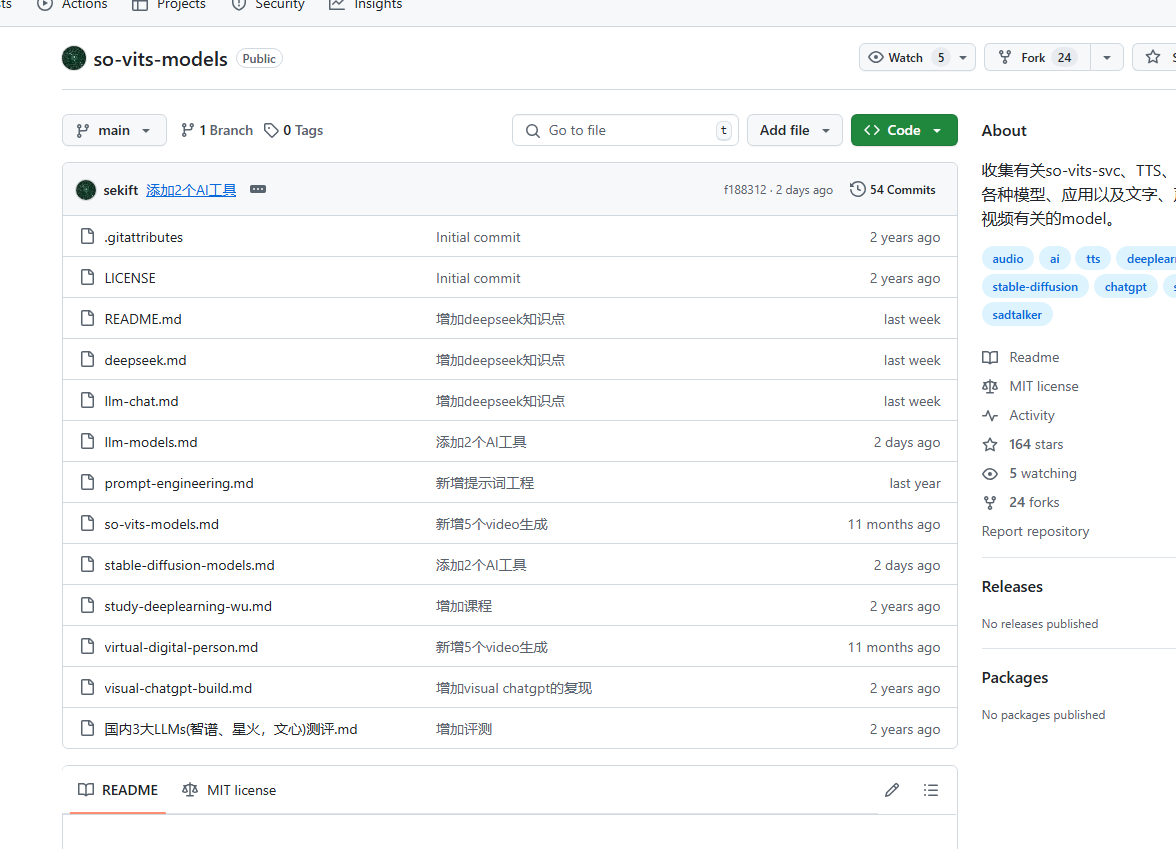Open the Projects tab
Viewport: 1176px width, 849px height.
pos(169,4)
